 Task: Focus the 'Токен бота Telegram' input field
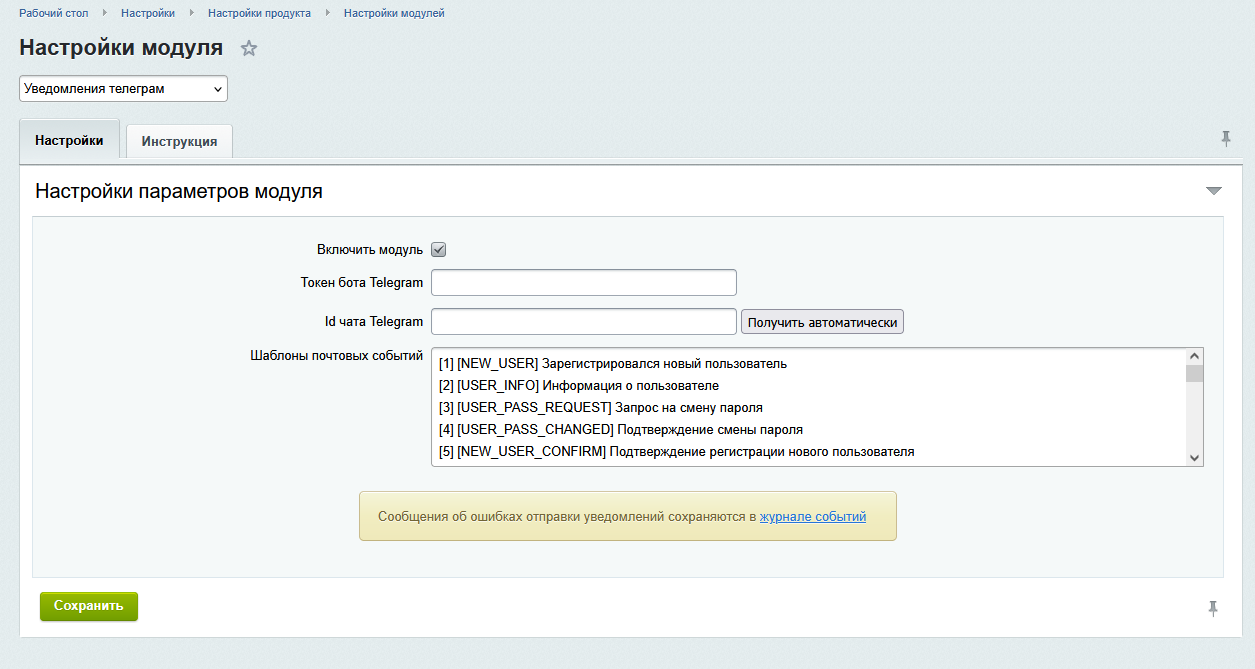pyautogui.click(x=583, y=283)
